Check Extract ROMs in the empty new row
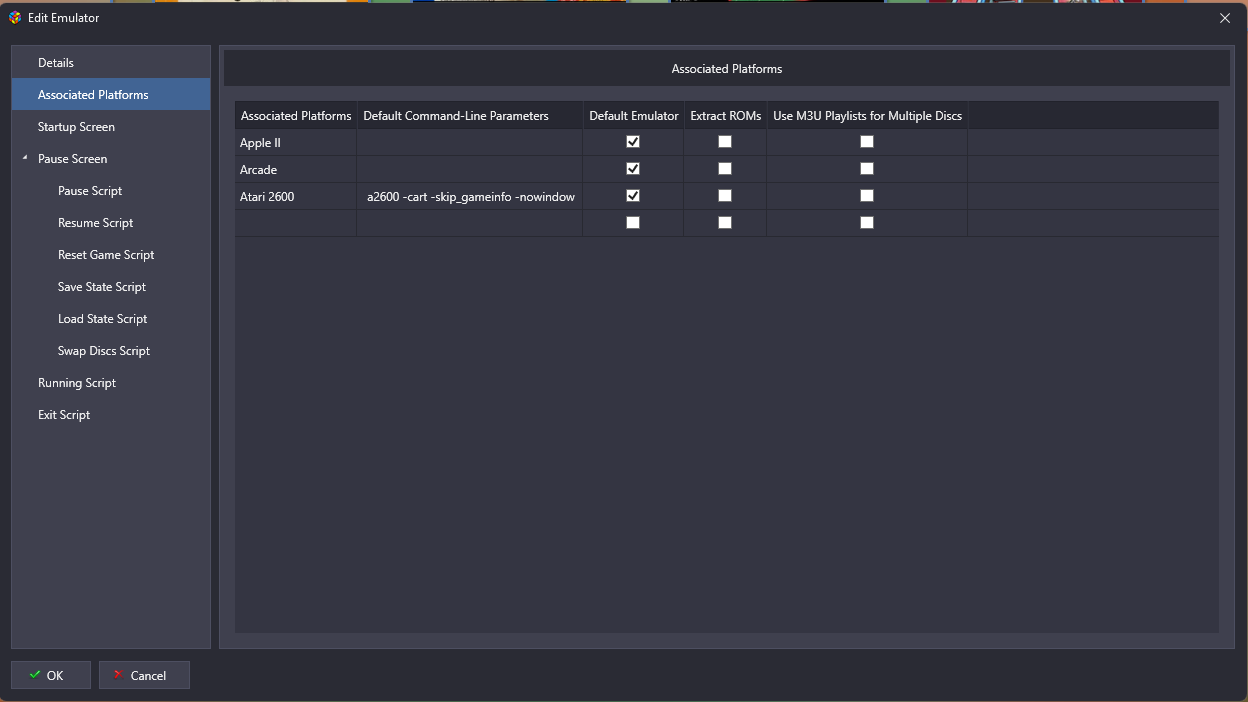1248x702 pixels. [x=725, y=223]
